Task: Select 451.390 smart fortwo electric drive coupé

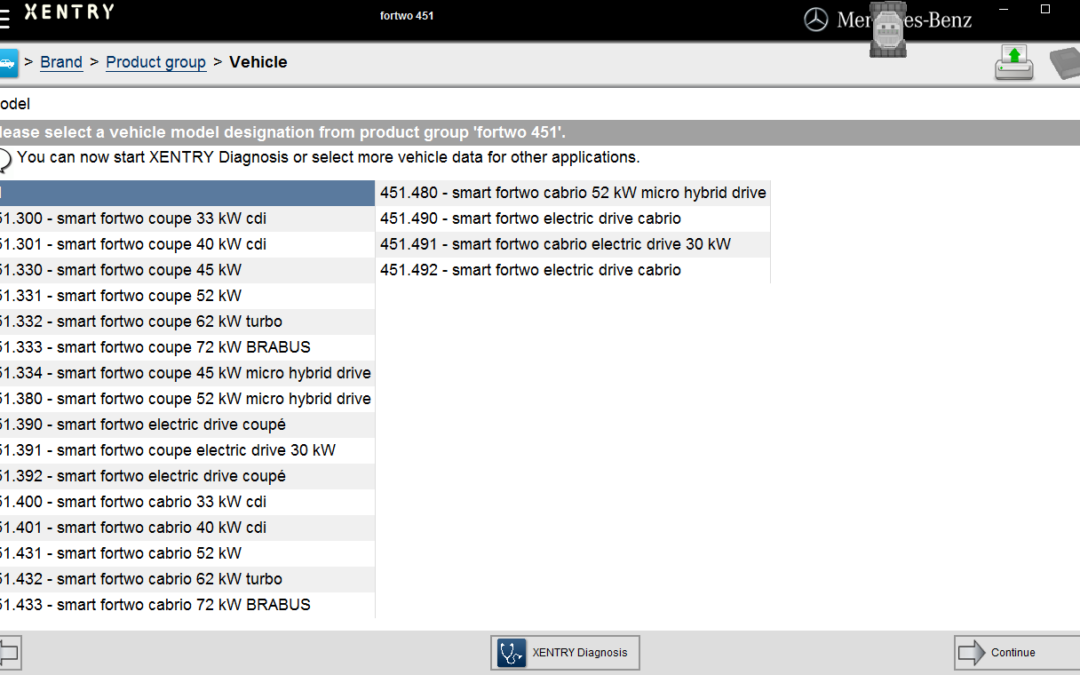Action: click(x=187, y=424)
